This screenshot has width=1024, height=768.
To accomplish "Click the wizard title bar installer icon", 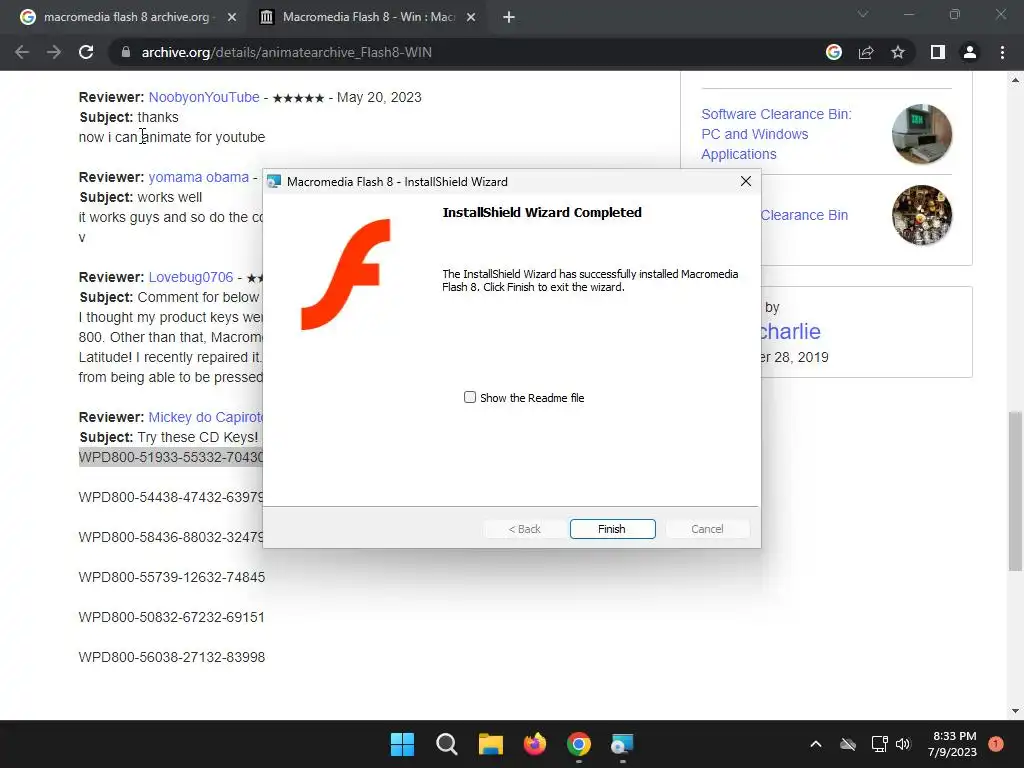I will pyautogui.click(x=274, y=182).
